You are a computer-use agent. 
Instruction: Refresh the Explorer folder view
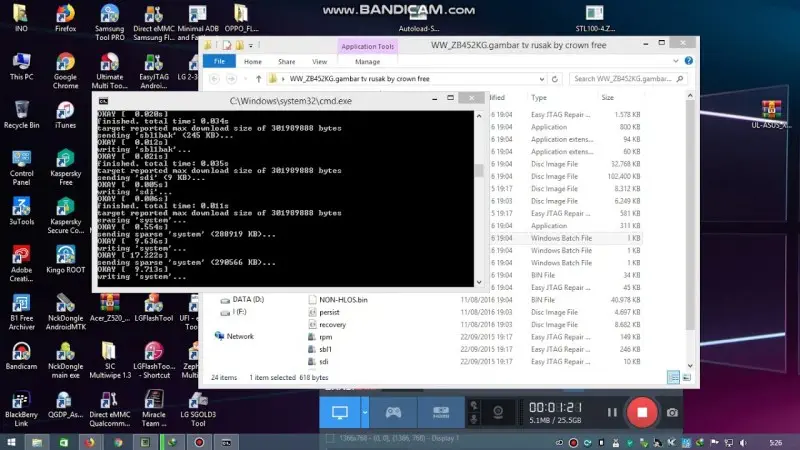pyautogui.click(x=555, y=79)
